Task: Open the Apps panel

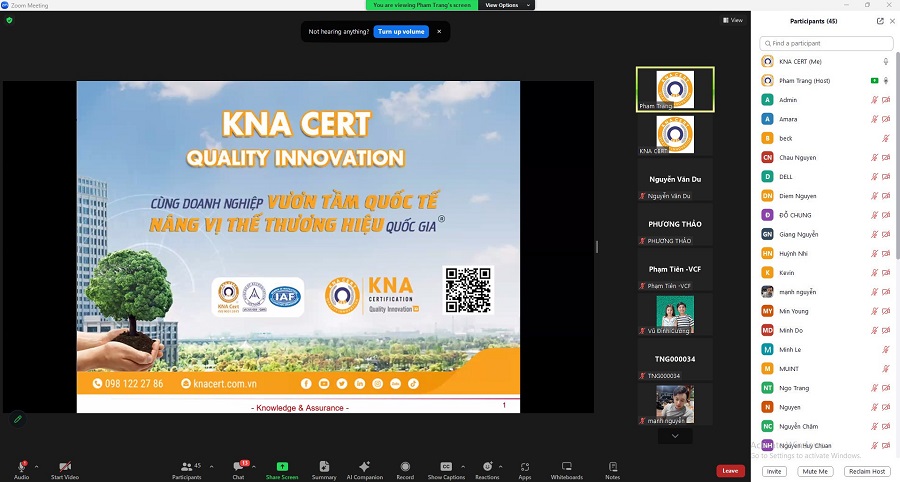Action: 525,470
